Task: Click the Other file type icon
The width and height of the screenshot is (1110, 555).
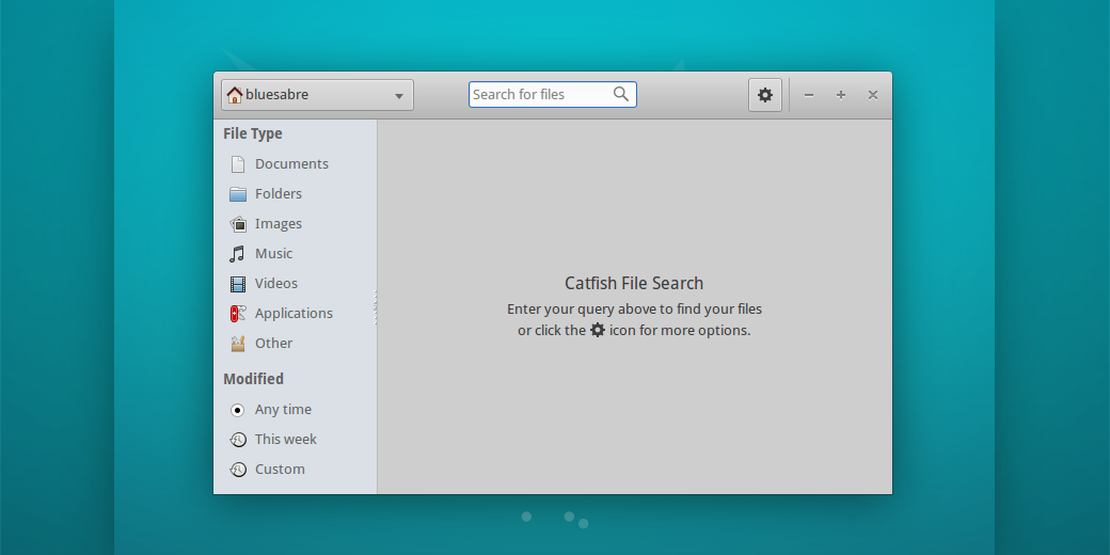Action: tap(238, 343)
